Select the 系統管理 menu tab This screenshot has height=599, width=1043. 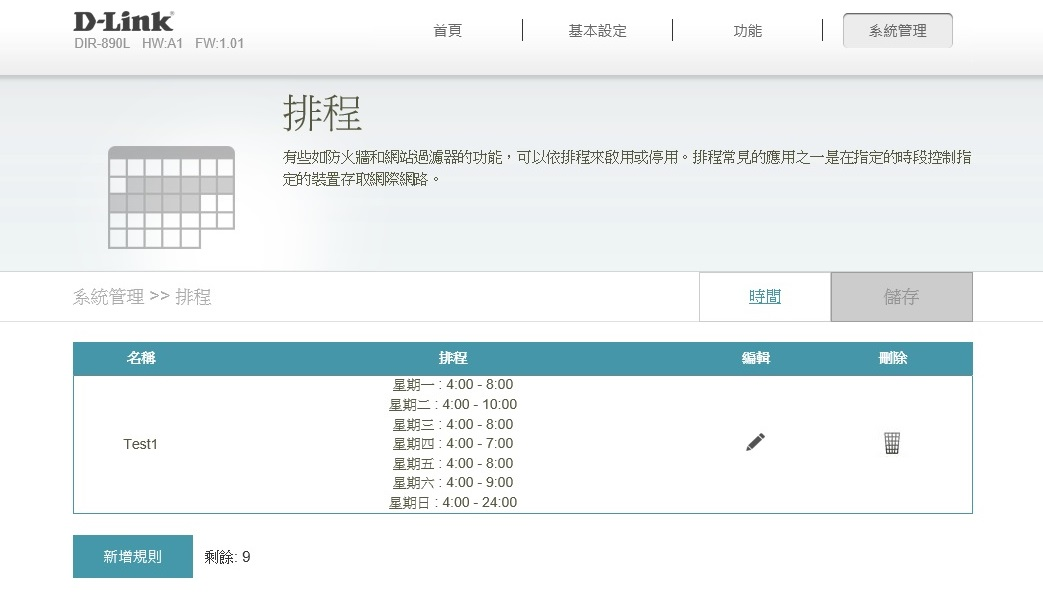(897, 31)
